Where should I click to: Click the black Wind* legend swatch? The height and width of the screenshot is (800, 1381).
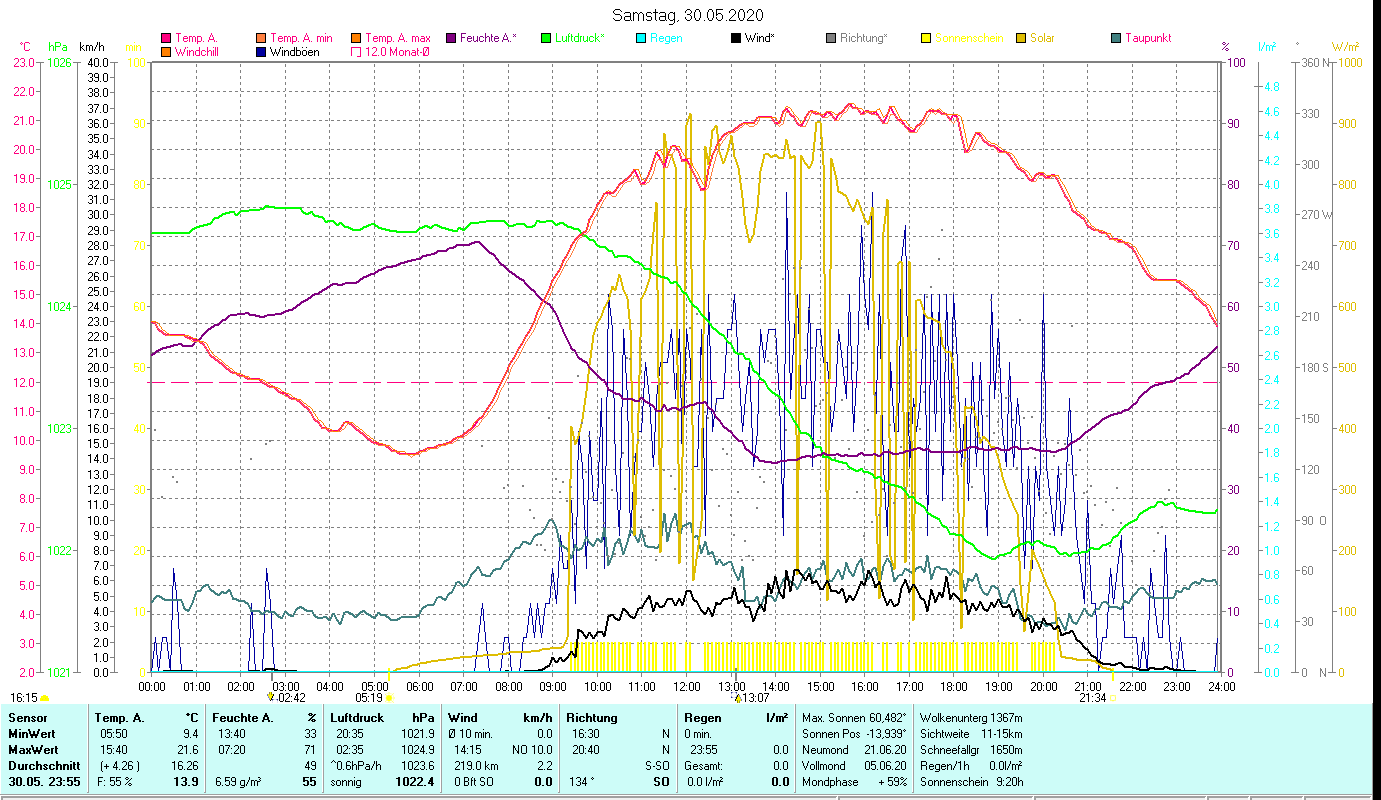(735, 39)
